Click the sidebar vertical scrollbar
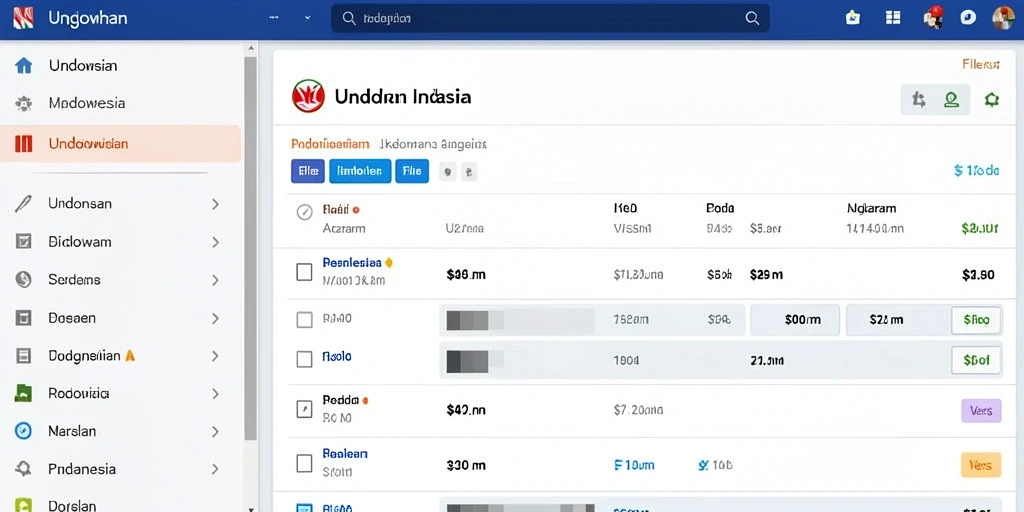This screenshot has width=1024, height=512. click(x=251, y=248)
